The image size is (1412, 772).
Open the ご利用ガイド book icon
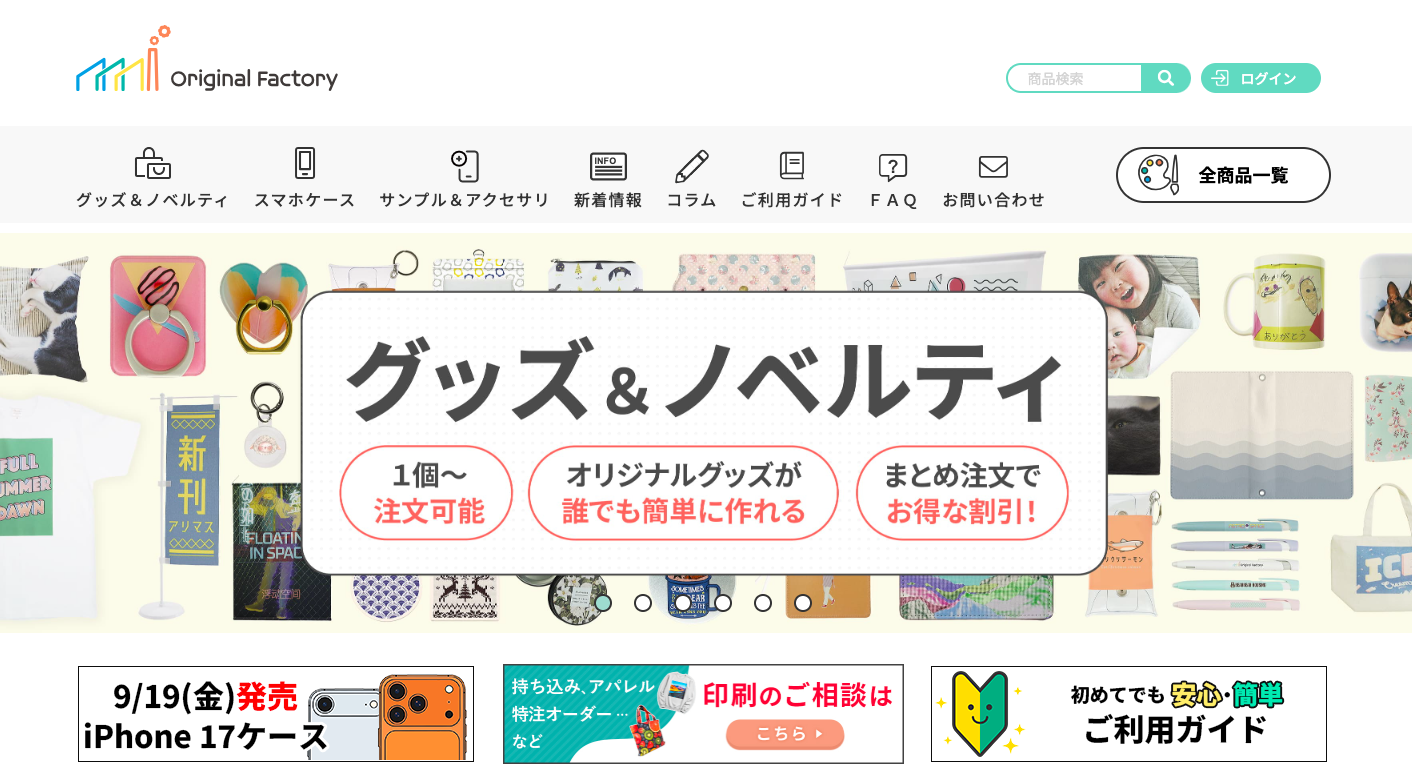click(792, 165)
